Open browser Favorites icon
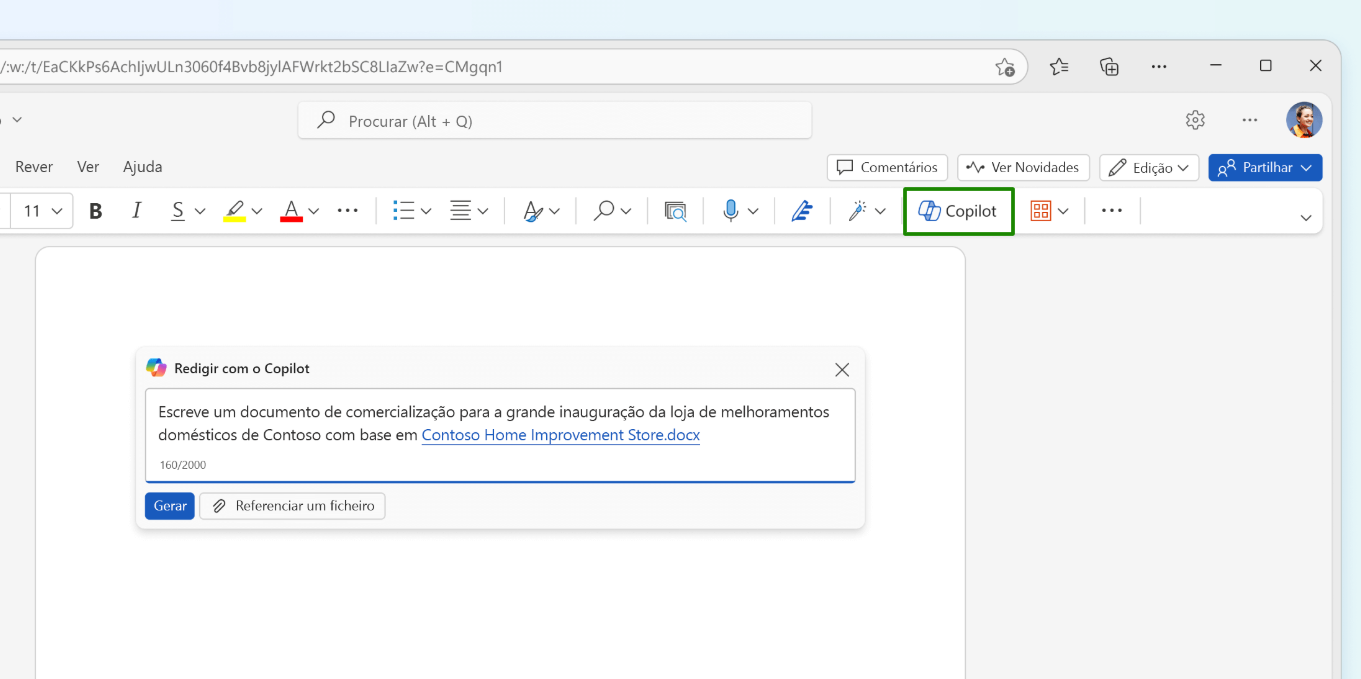This screenshot has height=679, width=1361. [x=1059, y=66]
